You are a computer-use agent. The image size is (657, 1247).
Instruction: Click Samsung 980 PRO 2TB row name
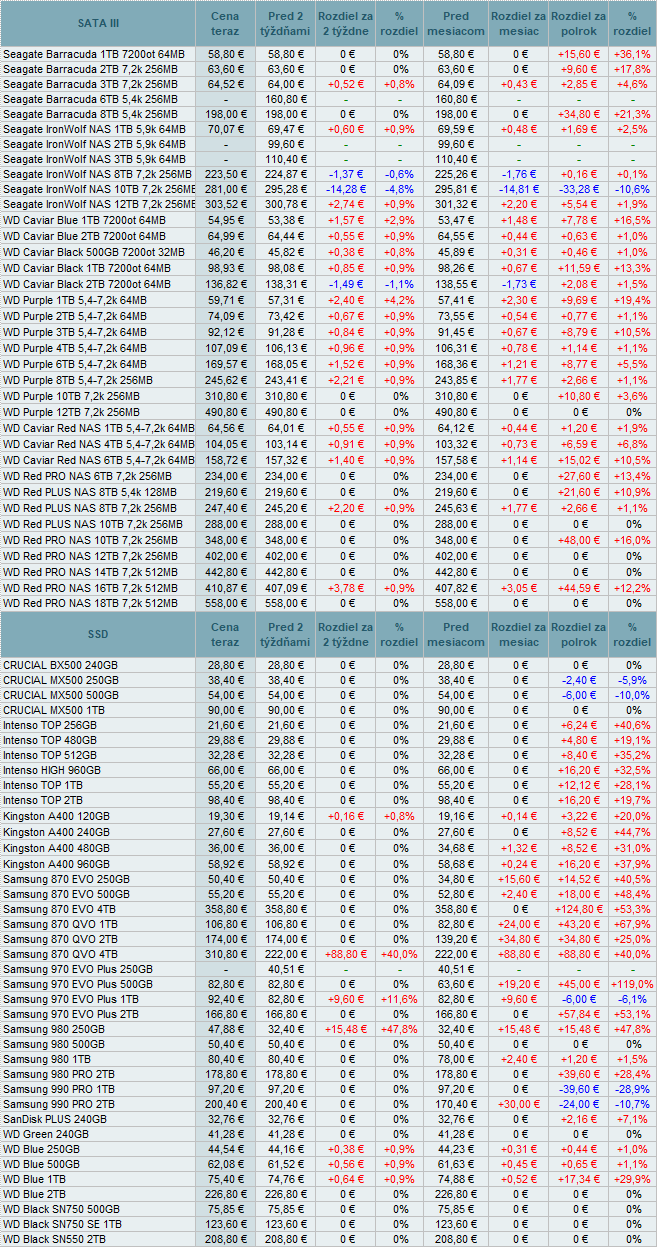tap(60, 1074)
